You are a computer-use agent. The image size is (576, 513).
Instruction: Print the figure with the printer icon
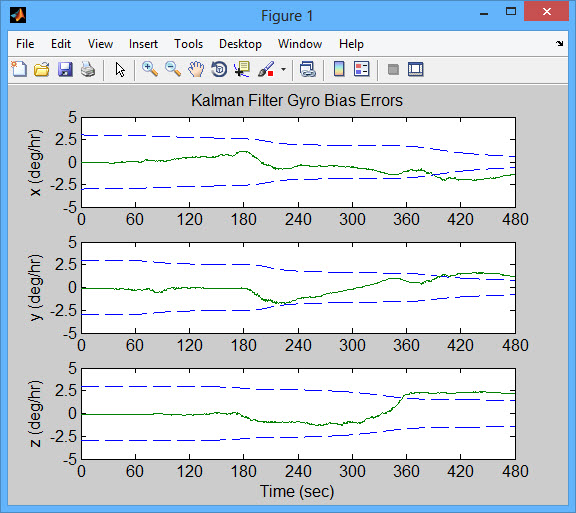coord(88,69)
